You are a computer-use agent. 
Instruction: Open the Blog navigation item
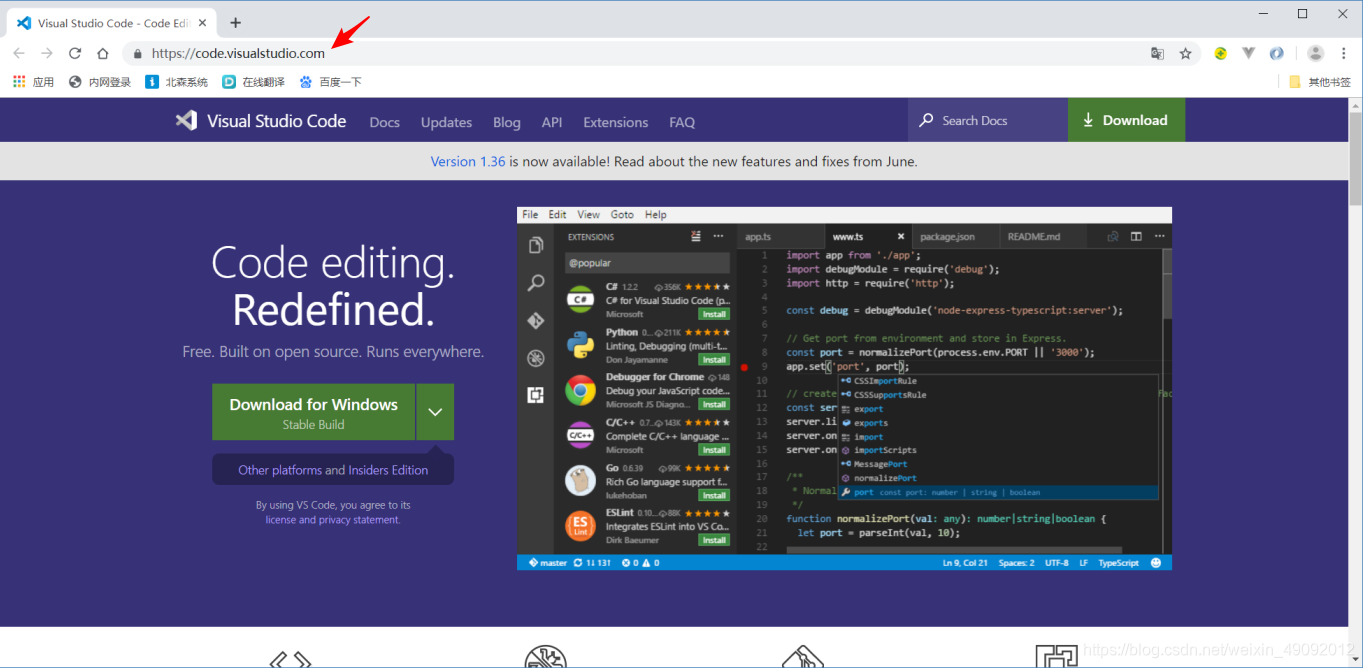tap(507, 122)
